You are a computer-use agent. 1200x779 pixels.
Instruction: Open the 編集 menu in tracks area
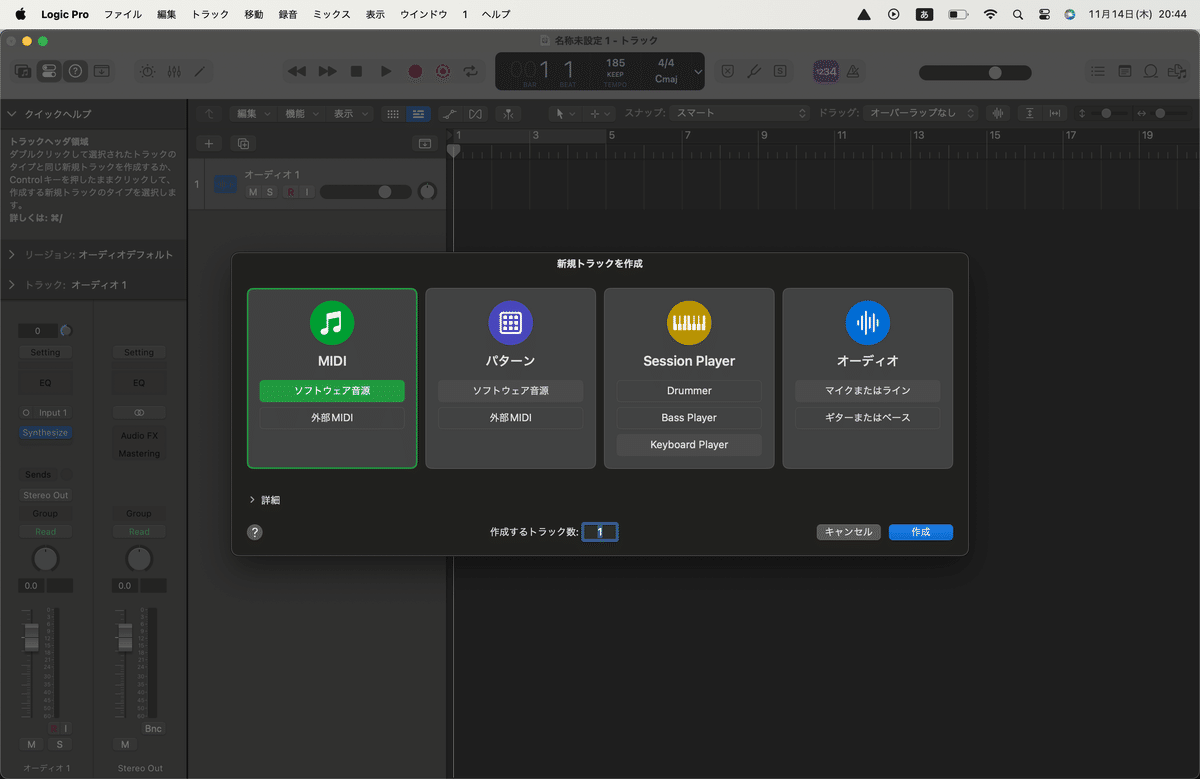coord(253,114)
